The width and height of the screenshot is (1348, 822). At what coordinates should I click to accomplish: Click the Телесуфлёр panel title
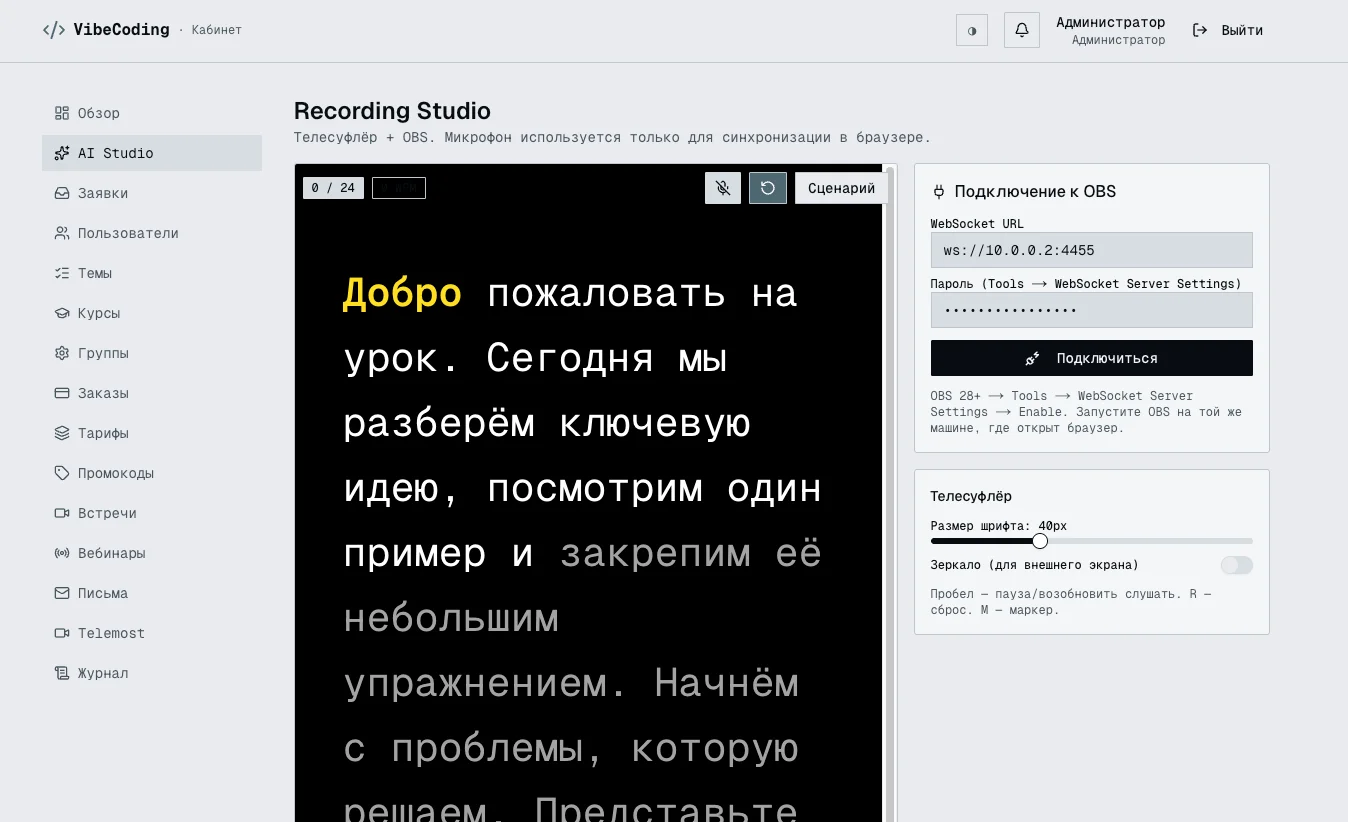click(x=971, y=496)
